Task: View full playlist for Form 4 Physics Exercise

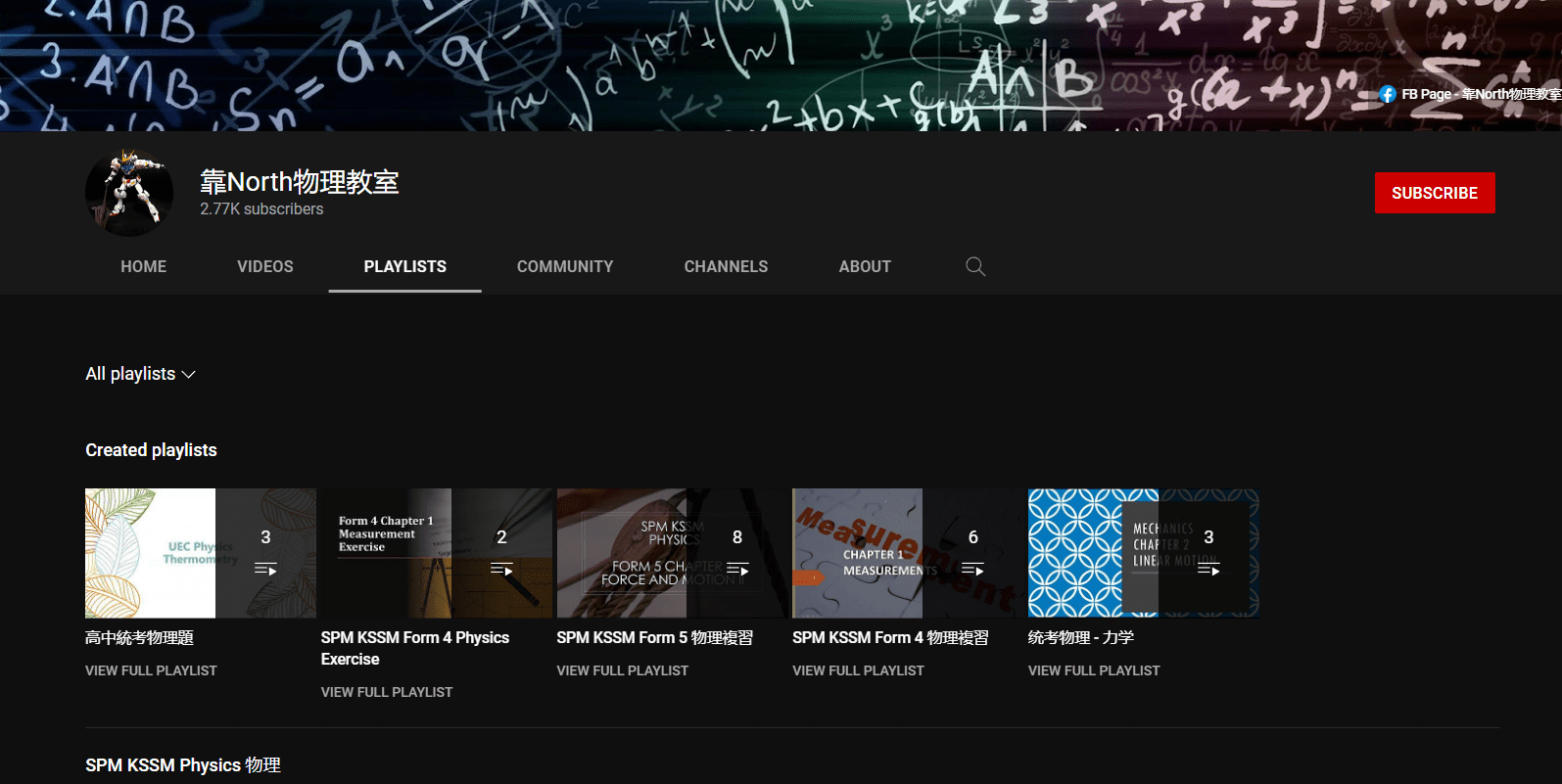Action: click(387, 692)
